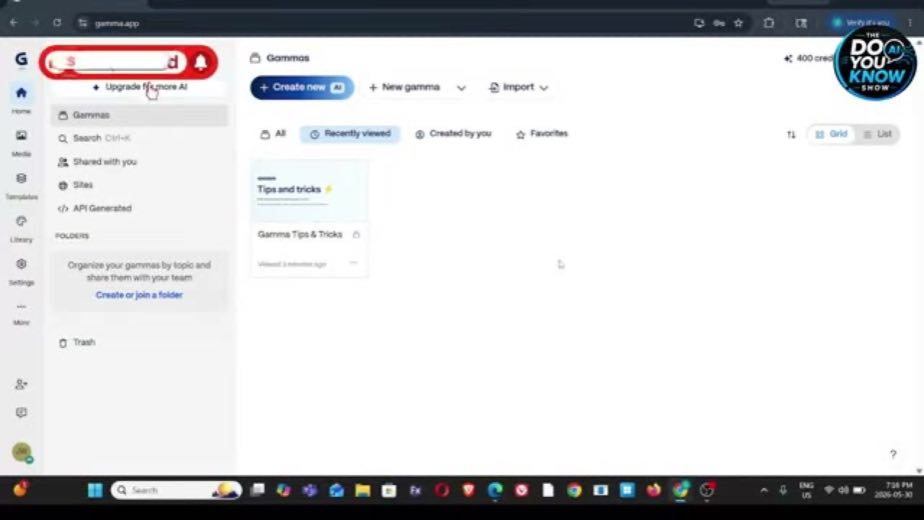Select the Recently viewed tab
Viewport: 924px width, 520px height.
(350, 134)
